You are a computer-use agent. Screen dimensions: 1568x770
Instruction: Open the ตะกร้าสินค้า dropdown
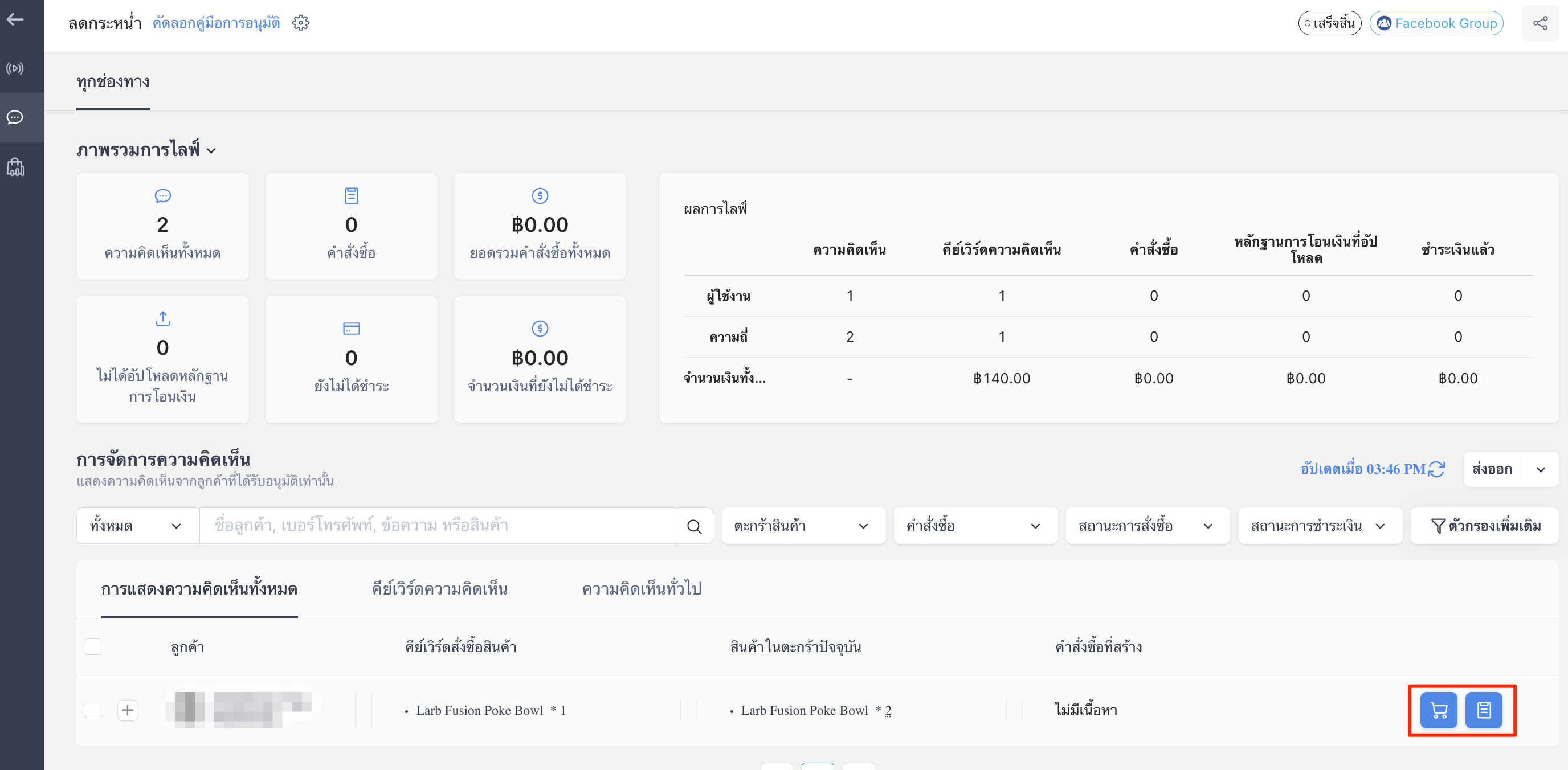click(803, 526)
